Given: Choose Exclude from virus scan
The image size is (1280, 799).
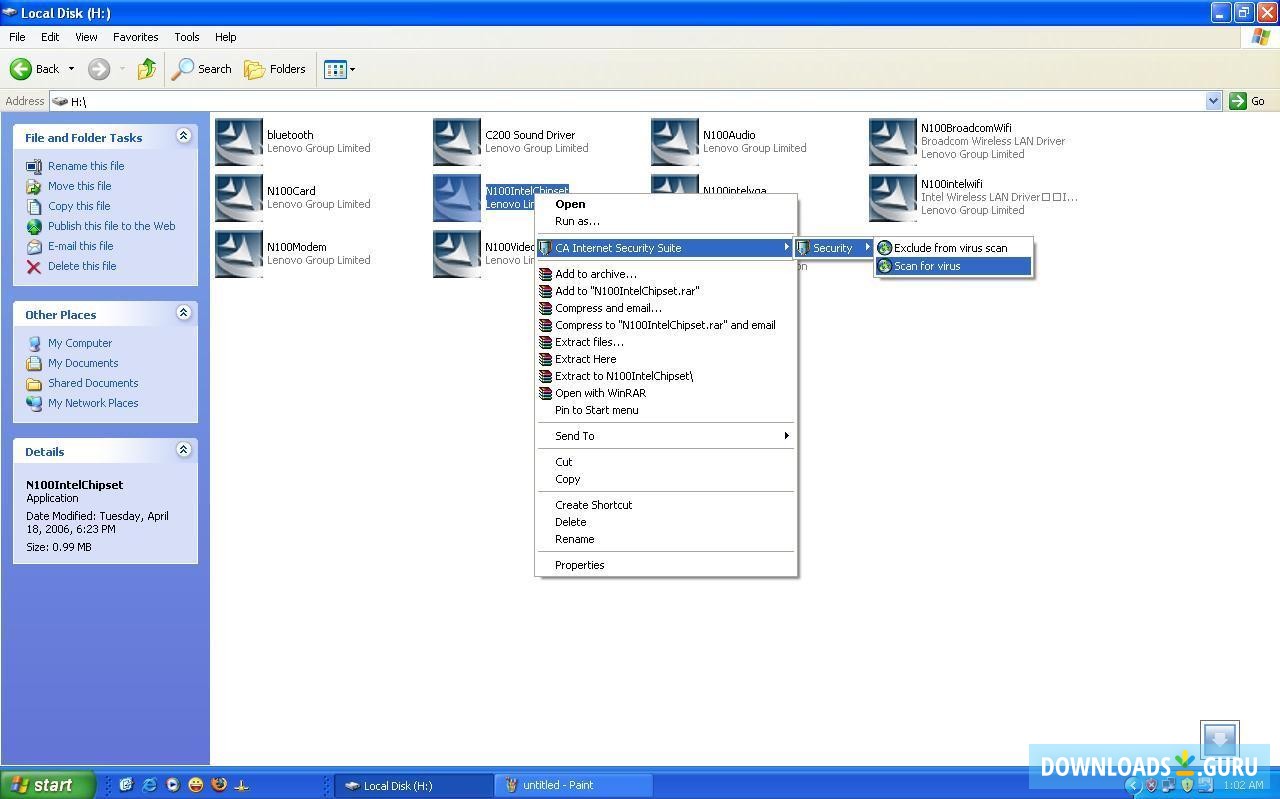Looking at the screenshot, I should 953,248.
